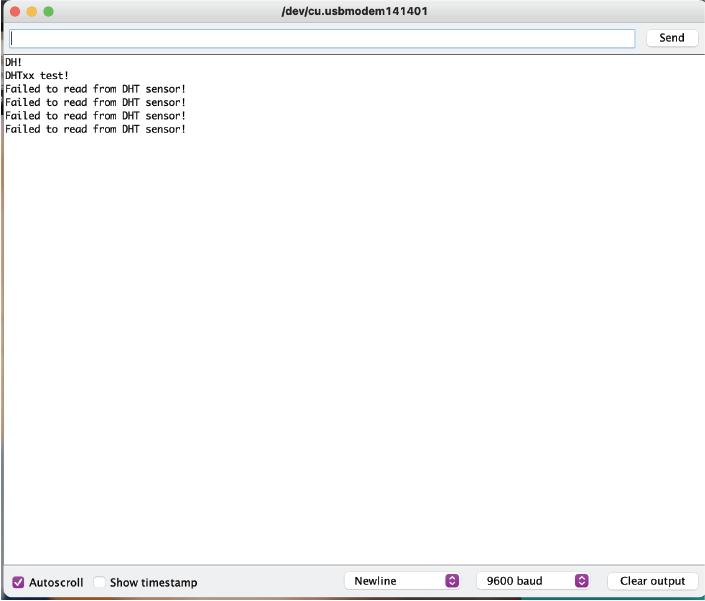Open the Newline line-ending dropdown
Screen dimensions: 705x601
pyautogui.click(x=402, y=581)
